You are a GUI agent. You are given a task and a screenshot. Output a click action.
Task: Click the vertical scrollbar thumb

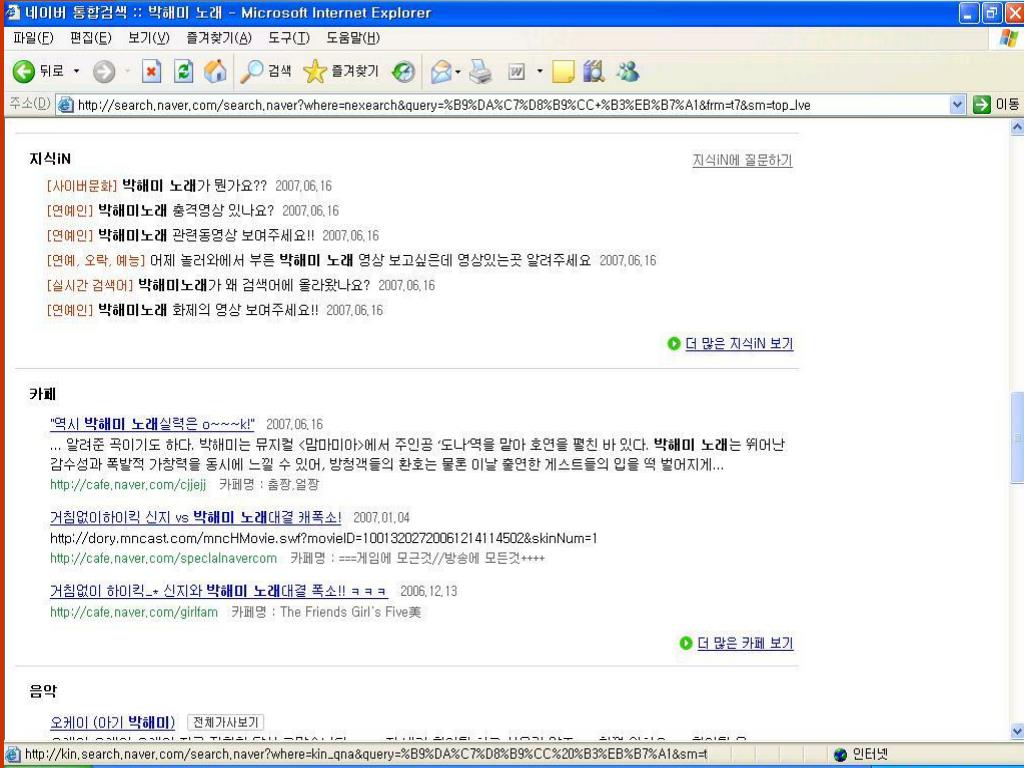[x=1017, y=438]
